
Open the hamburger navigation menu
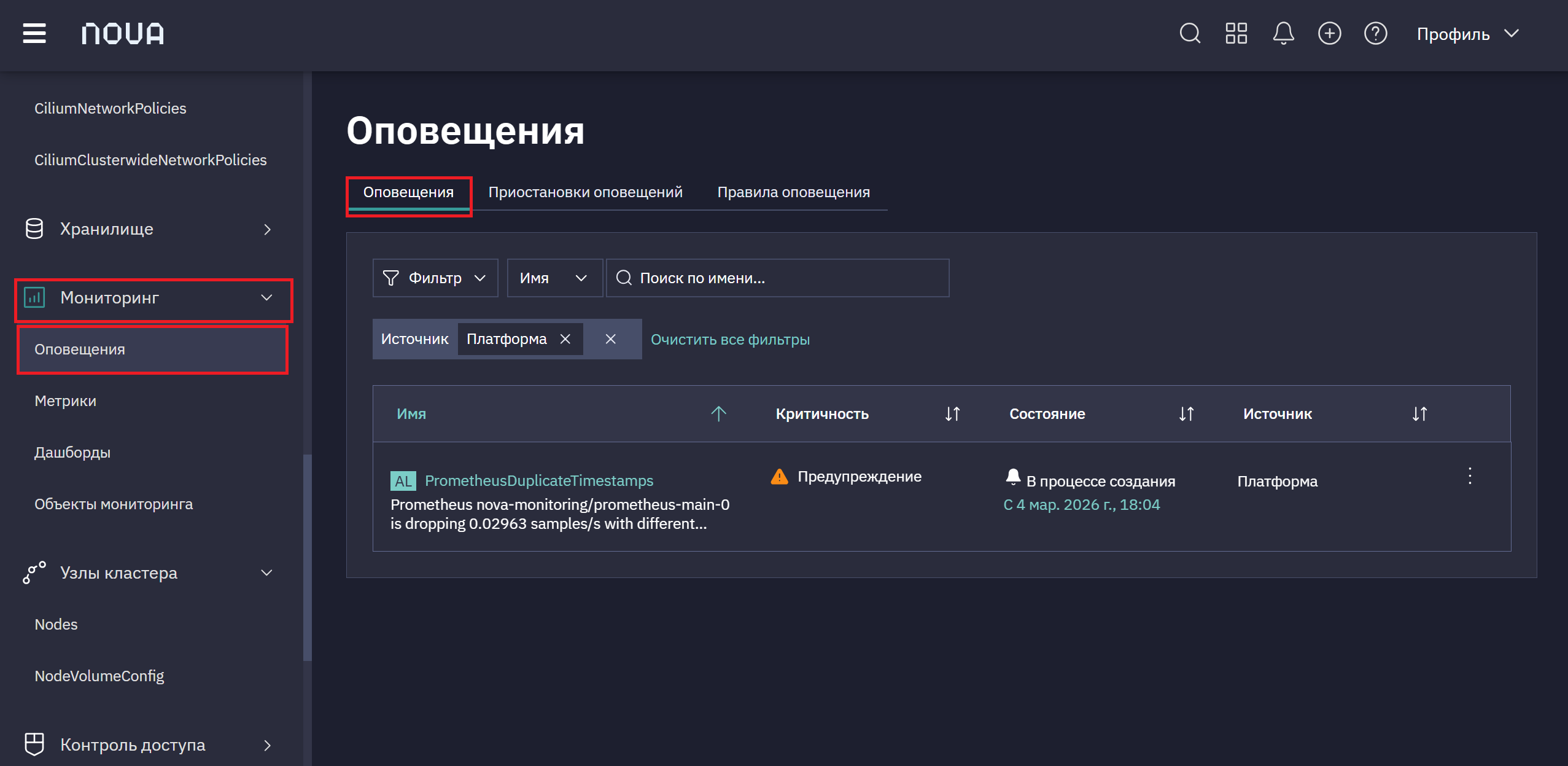(34, 33)
